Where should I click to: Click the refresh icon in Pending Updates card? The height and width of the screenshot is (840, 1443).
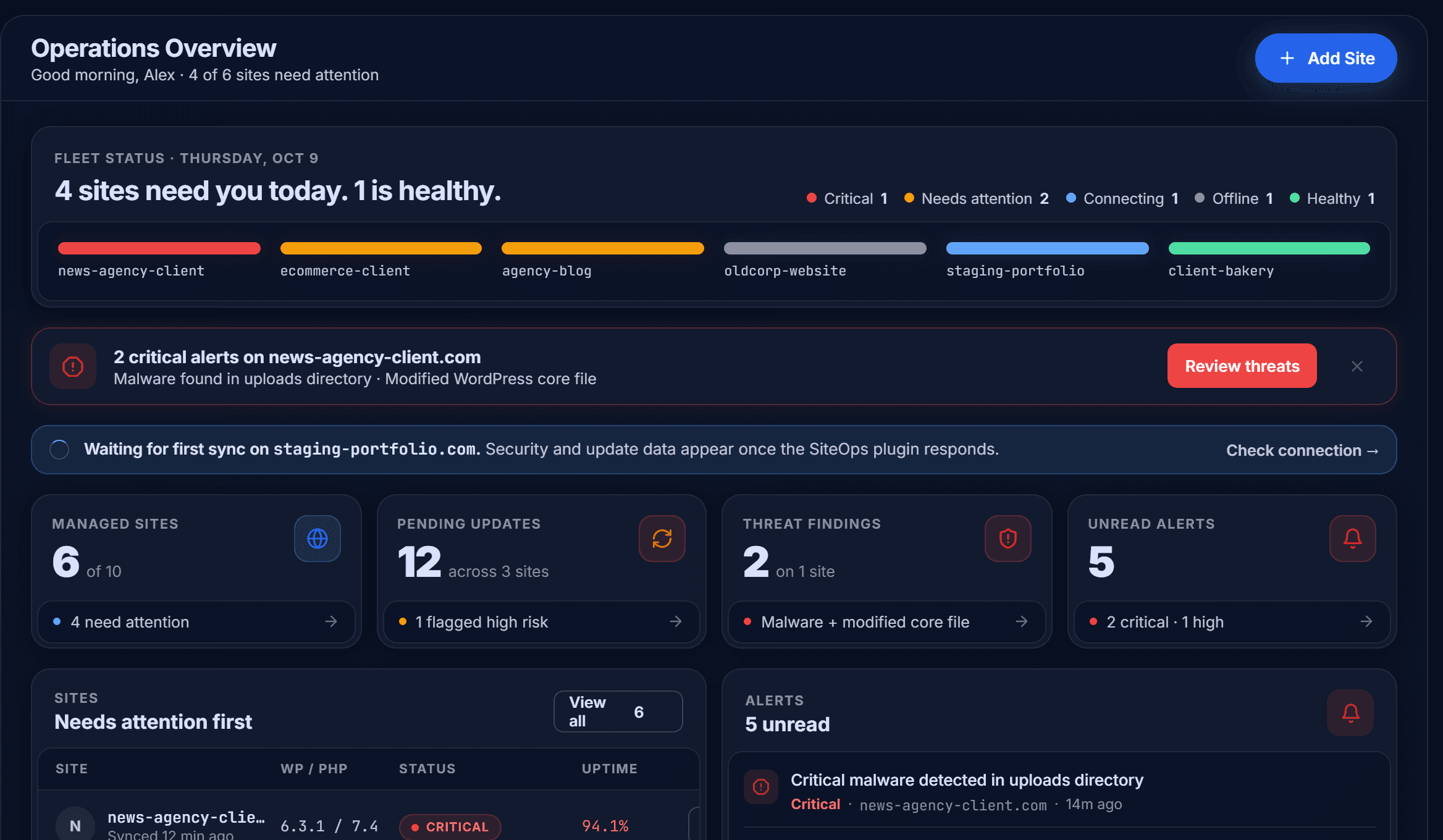point(662,539)
